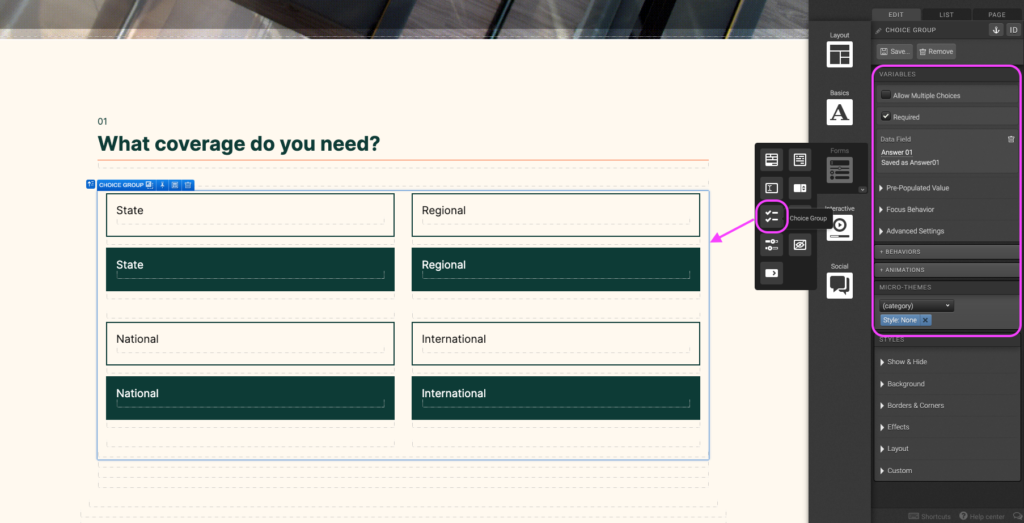Image resolution: width=1024 pixels, height=523 pixels.
Task: Select the white Regional choice option
Action: coord(555,214)
